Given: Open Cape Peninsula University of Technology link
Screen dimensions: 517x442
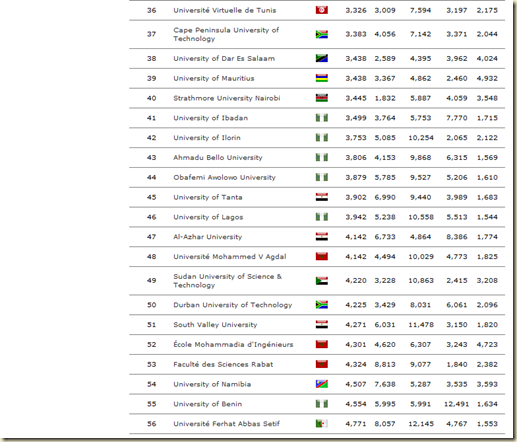Looking at the screenshot, I should coord(226,34).
